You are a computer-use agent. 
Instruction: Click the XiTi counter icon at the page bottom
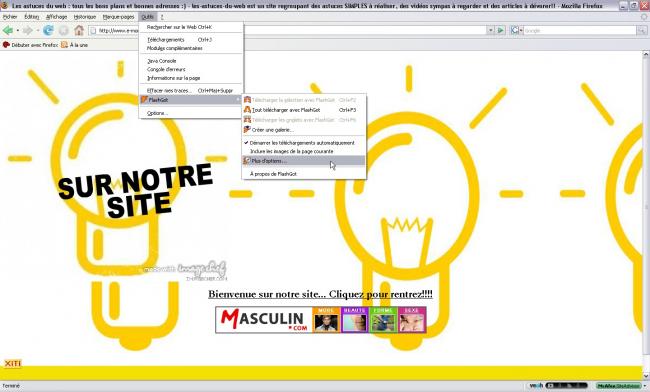[x=12, y=363]
